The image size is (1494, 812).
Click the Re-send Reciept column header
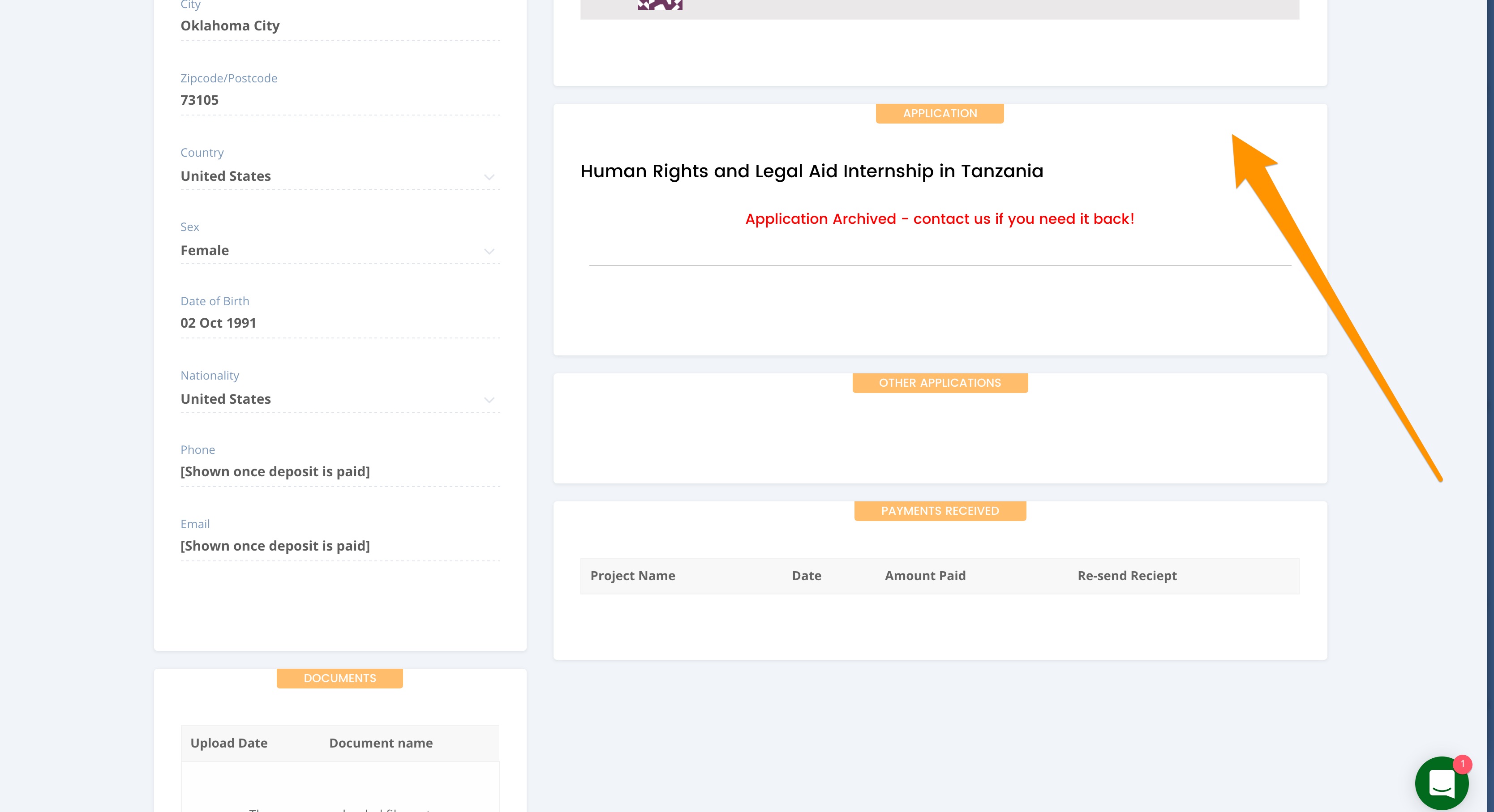pos(1126,576)
